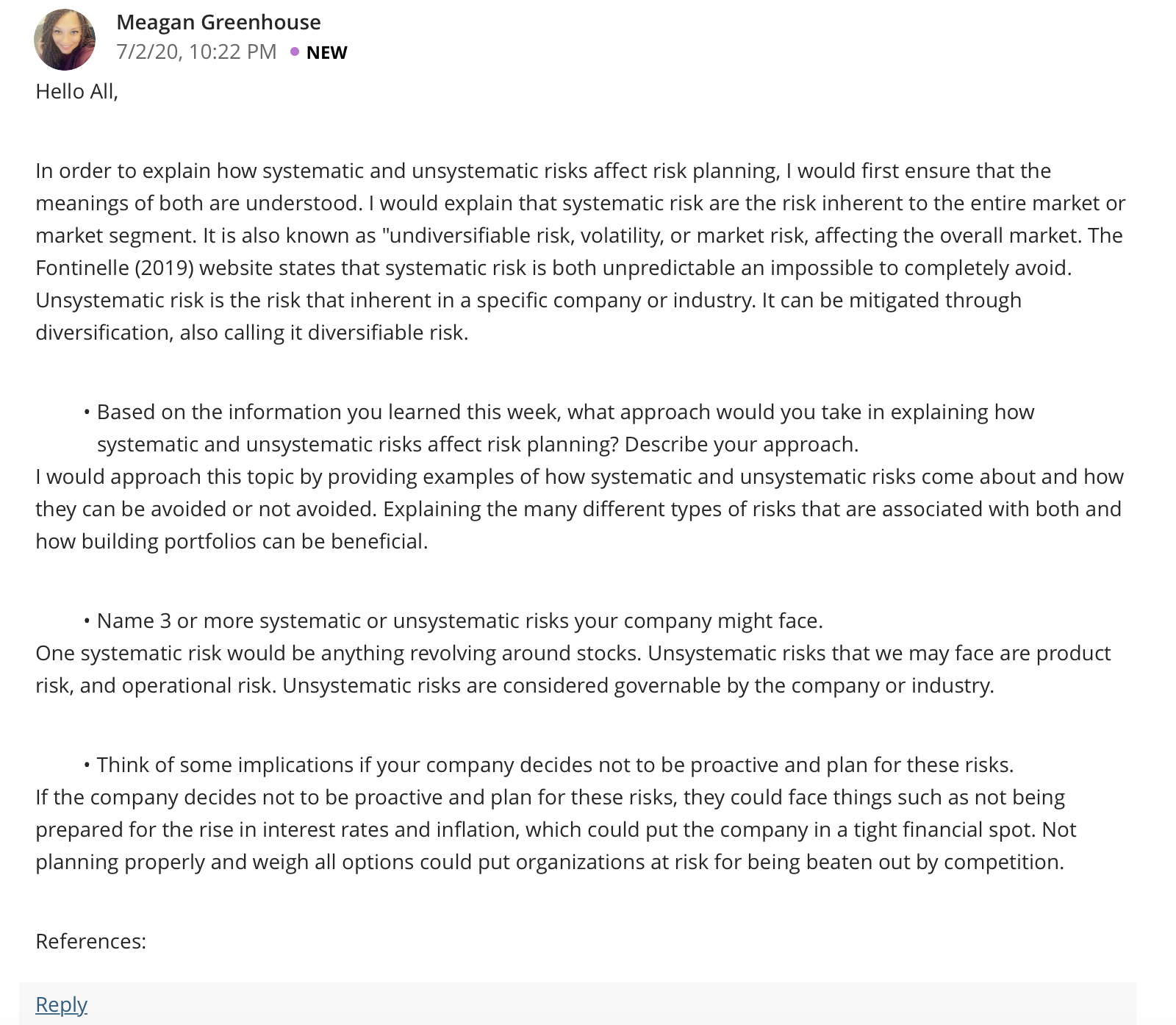Click paragraph starting "If the company decides"
This screenshot has width=1176, height=1025.
tap(556, 829)
